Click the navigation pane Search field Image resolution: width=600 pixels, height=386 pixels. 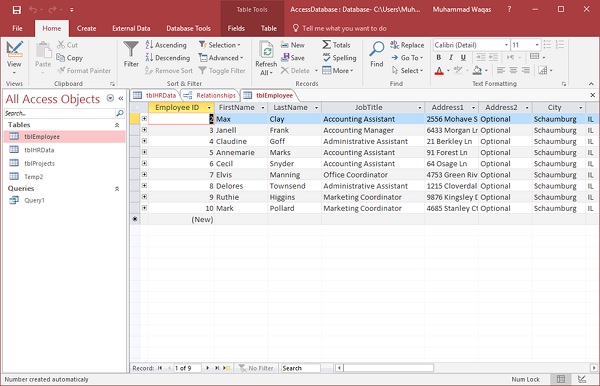tap(60, 113)
